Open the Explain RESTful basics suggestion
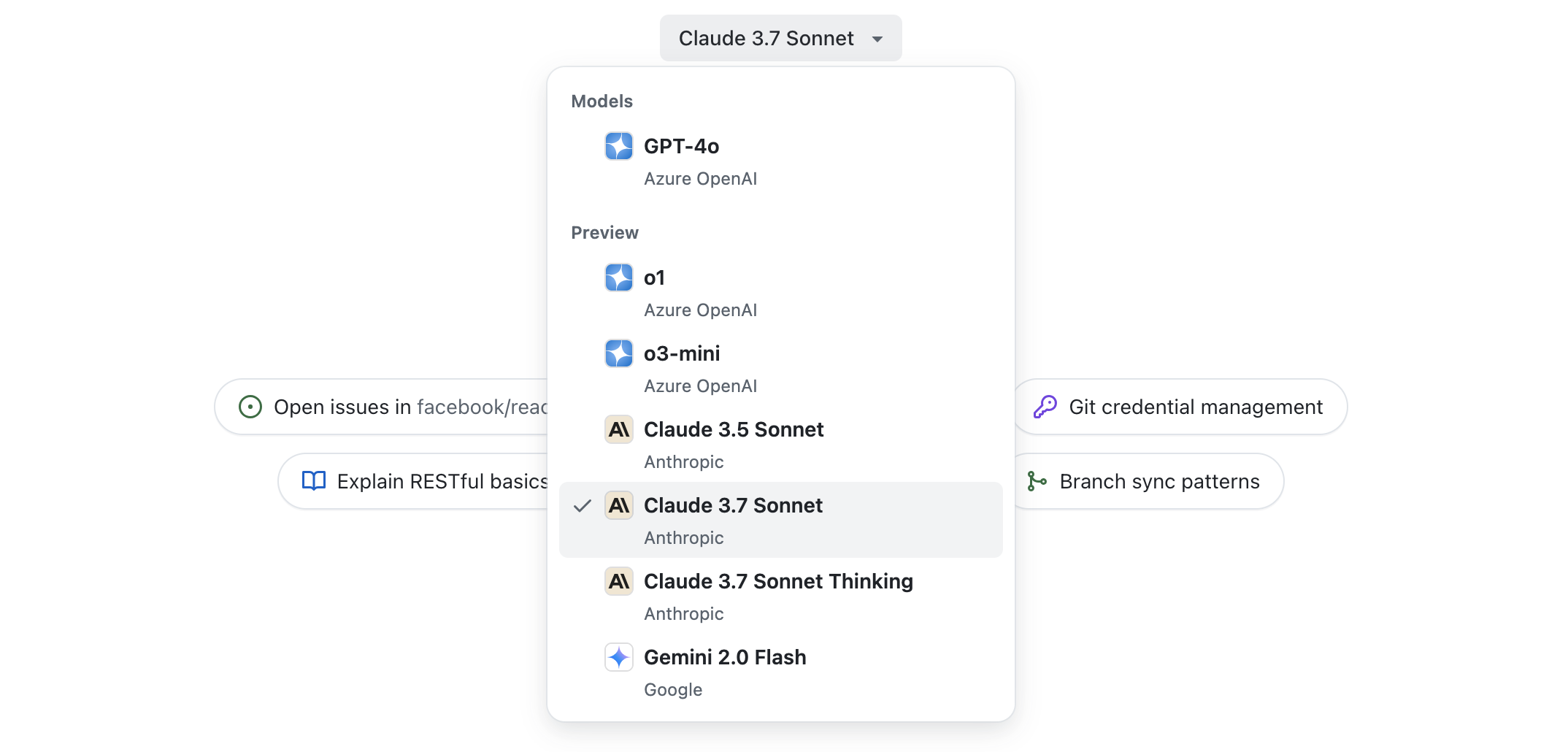This screenshot has height=752, width=1568. (413, 481)
